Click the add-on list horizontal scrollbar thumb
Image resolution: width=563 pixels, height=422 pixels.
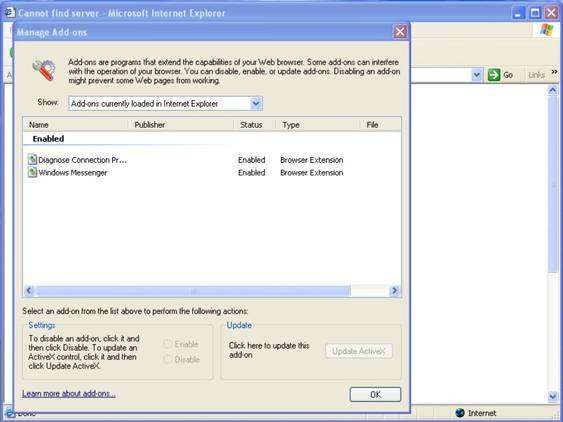(x=193, y=291)
